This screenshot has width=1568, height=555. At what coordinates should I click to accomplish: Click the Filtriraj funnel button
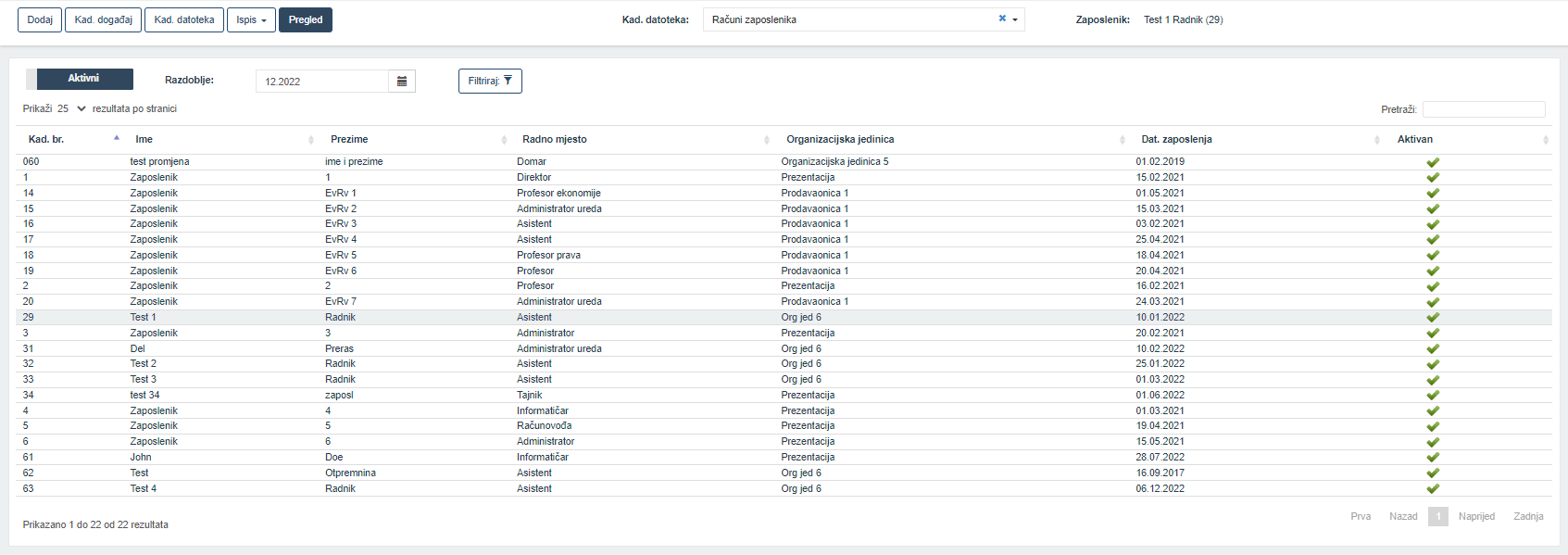click(490, 81)
